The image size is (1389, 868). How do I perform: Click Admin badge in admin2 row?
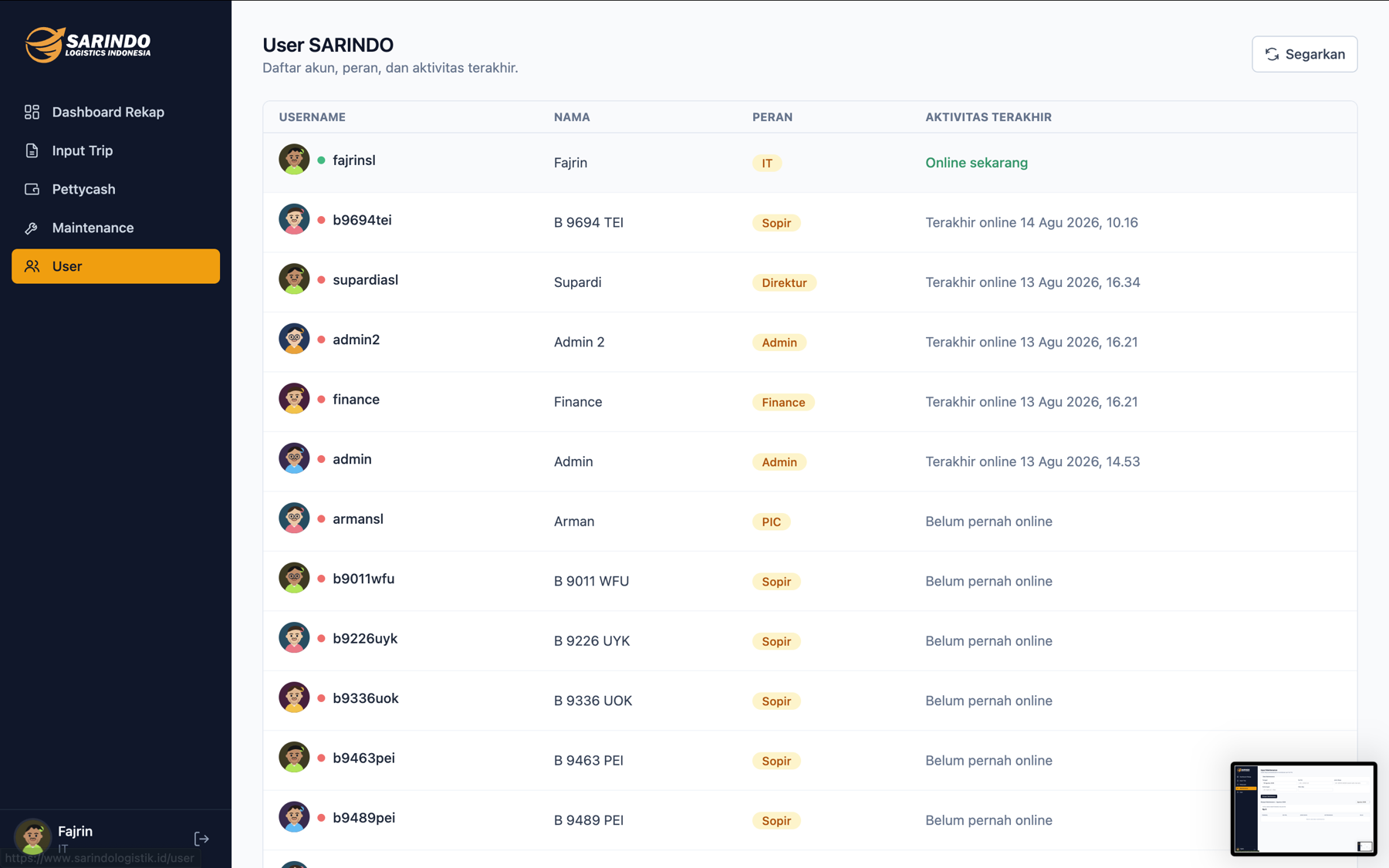[x=779, y=343]
